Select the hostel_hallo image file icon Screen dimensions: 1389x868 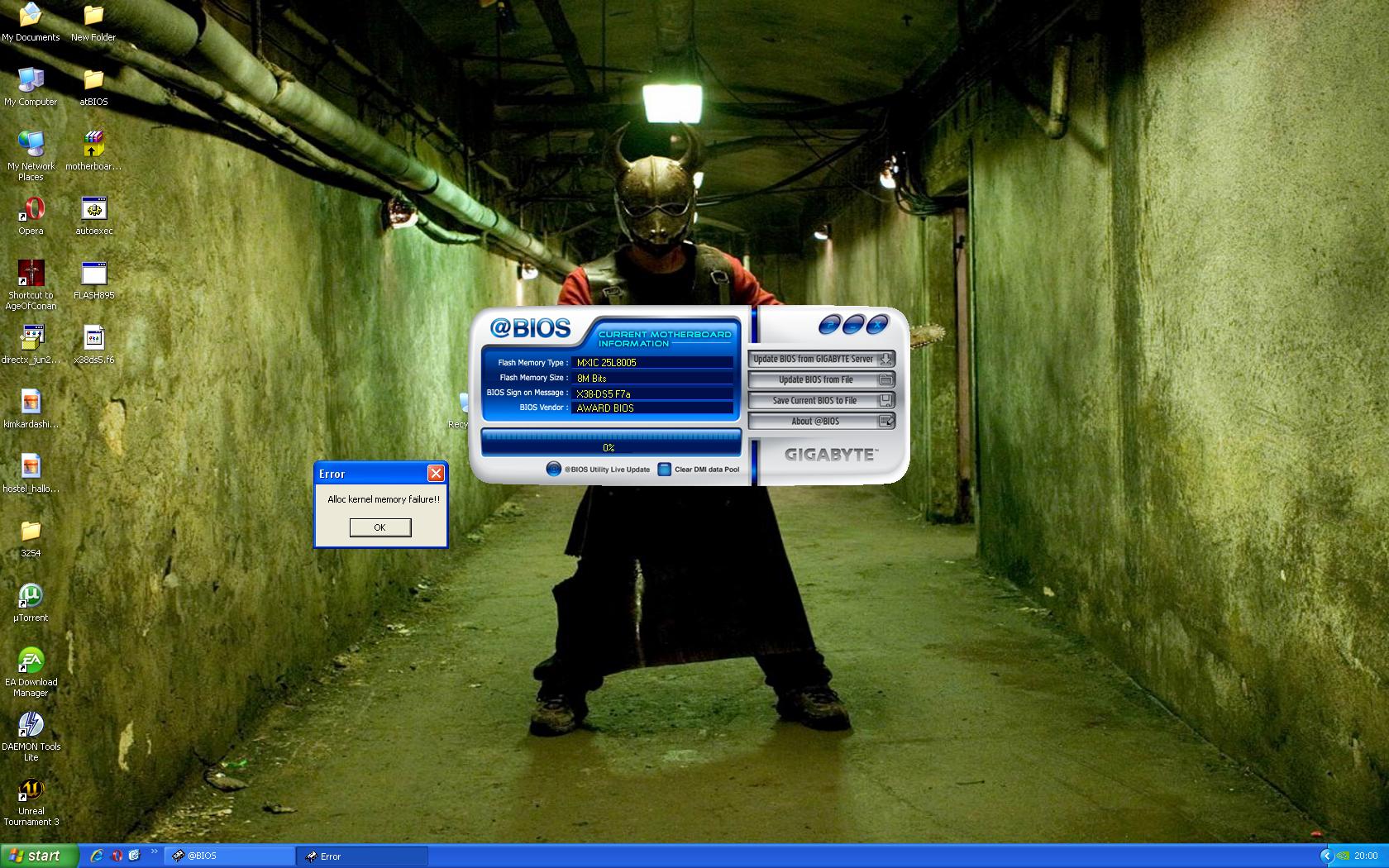[31, 474]
